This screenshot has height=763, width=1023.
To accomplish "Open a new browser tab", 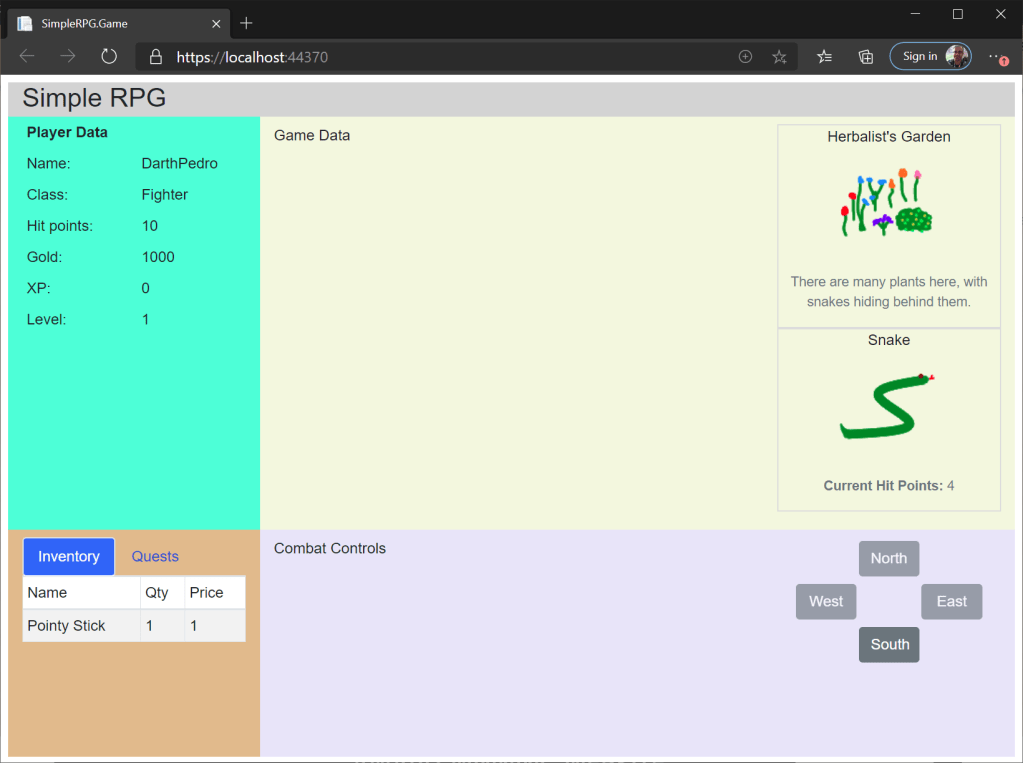I will click(247, 23).
